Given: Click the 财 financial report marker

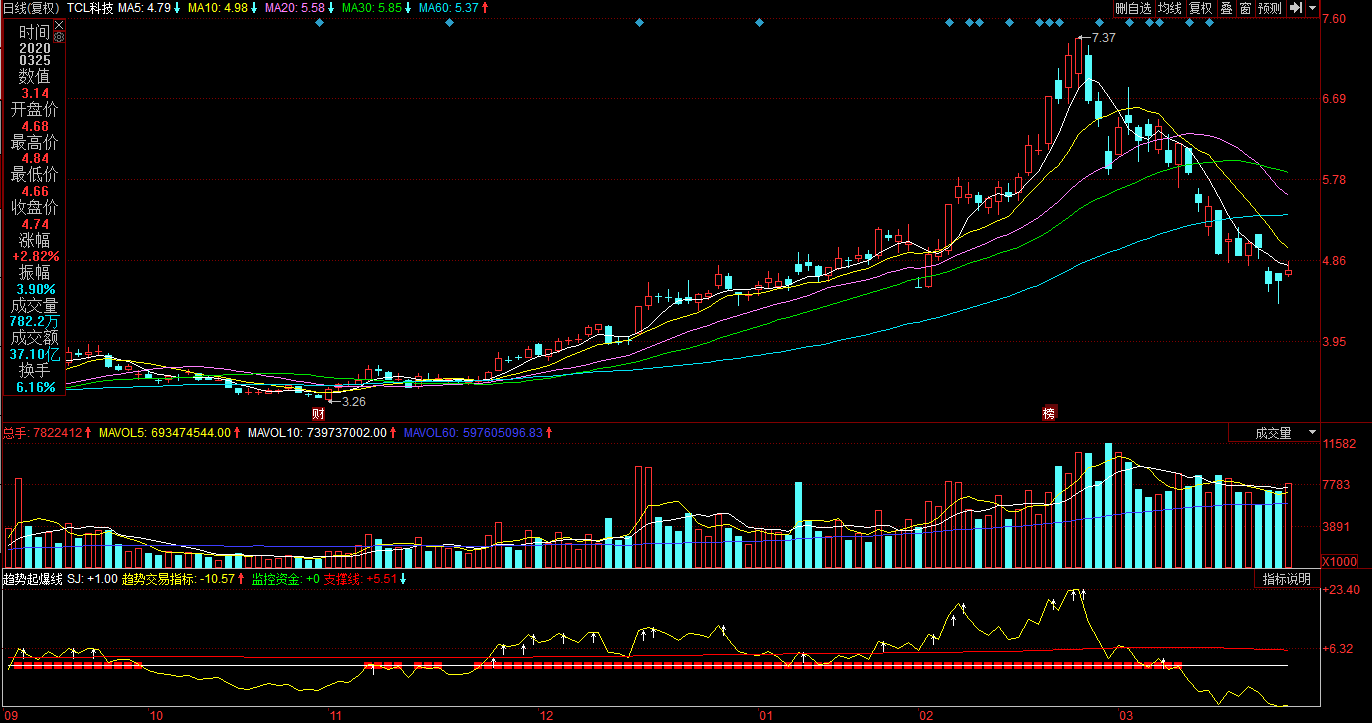Looking at the screenshot, I should (318, 413).
